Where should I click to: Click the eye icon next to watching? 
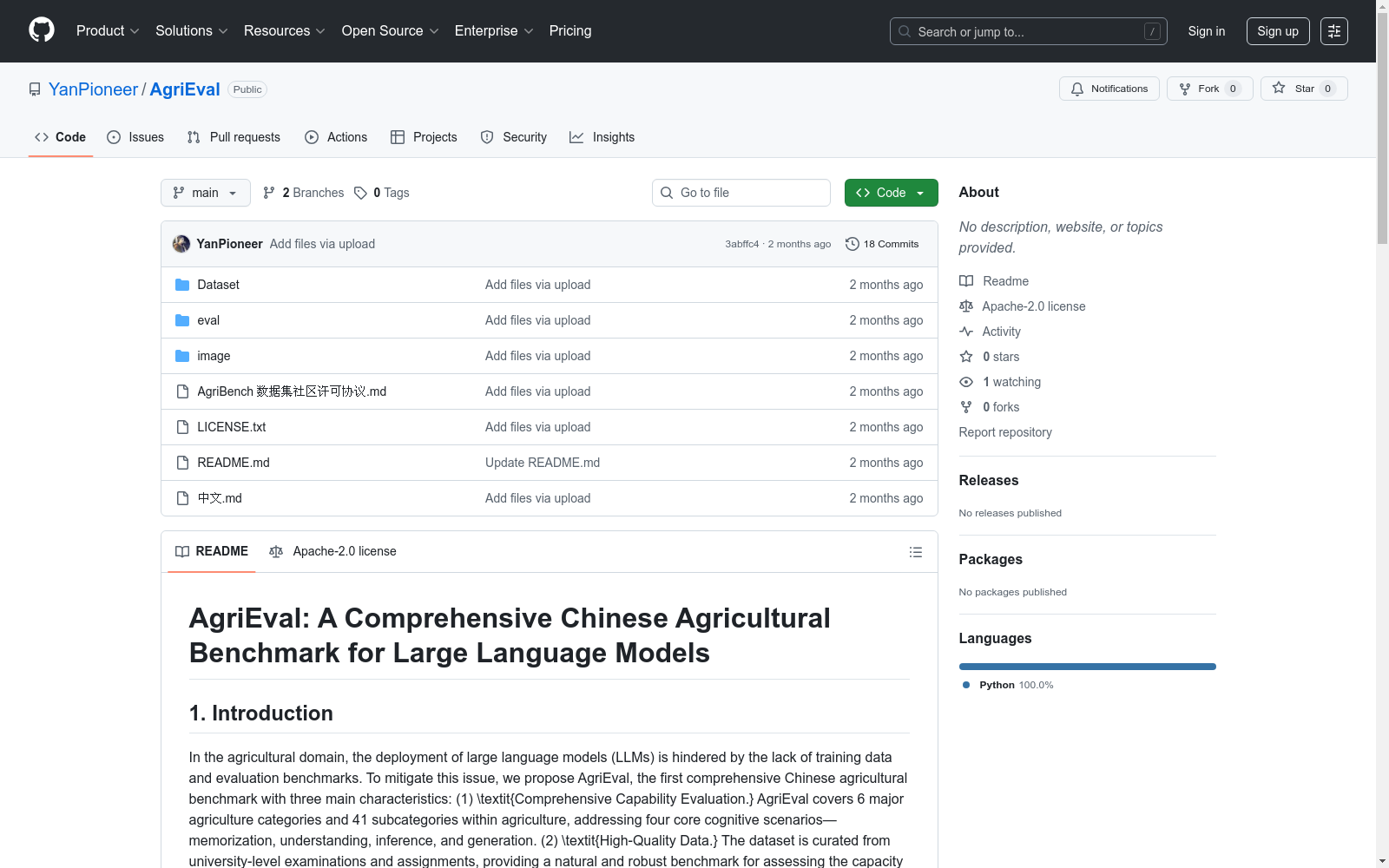point(966,382)
